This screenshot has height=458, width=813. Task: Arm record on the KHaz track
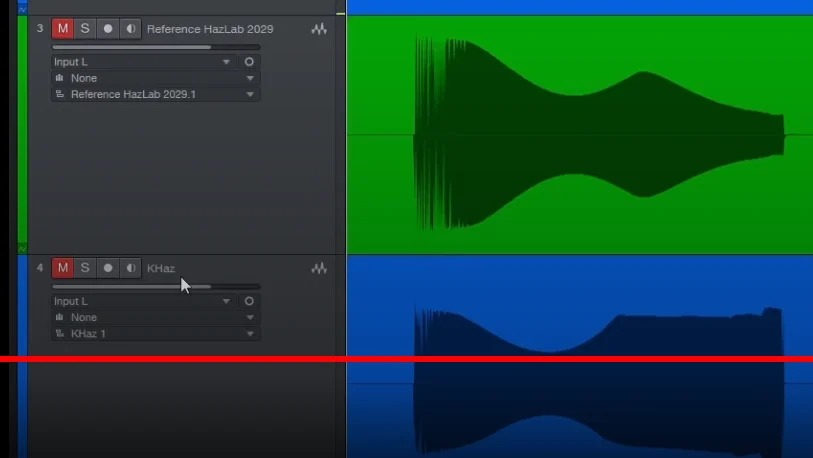point(108,268)
